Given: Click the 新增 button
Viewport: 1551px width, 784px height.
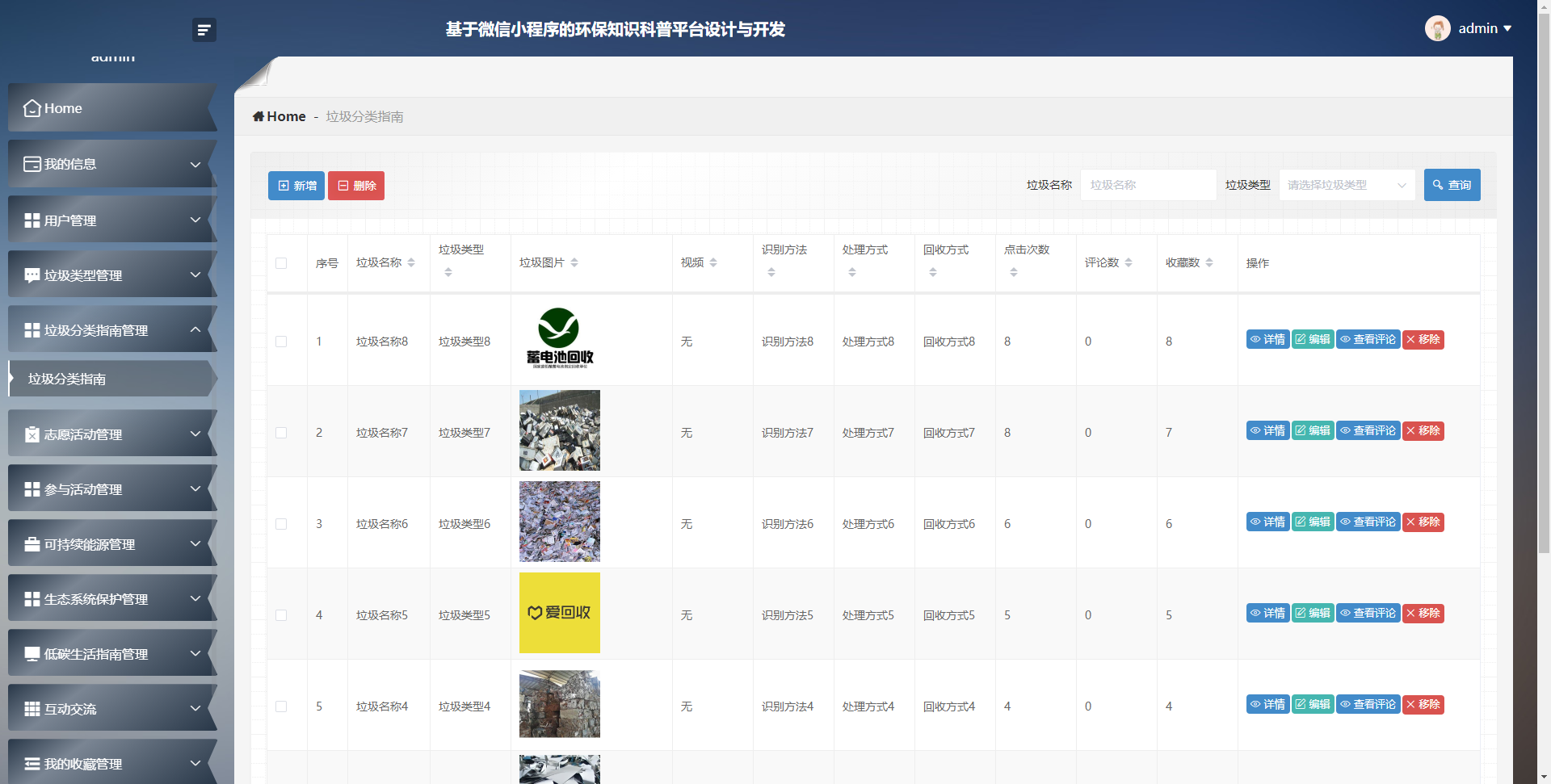Looking at the screenshot, I should [x=296, y=186].
